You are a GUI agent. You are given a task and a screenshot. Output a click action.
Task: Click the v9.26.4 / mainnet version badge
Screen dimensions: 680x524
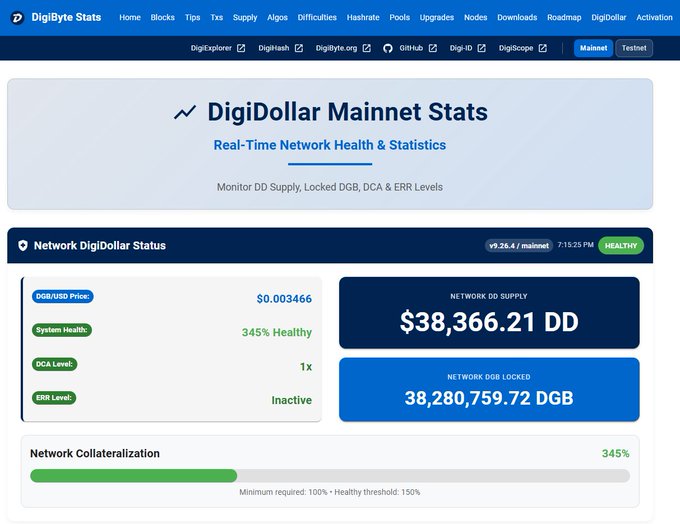[519, 246]
